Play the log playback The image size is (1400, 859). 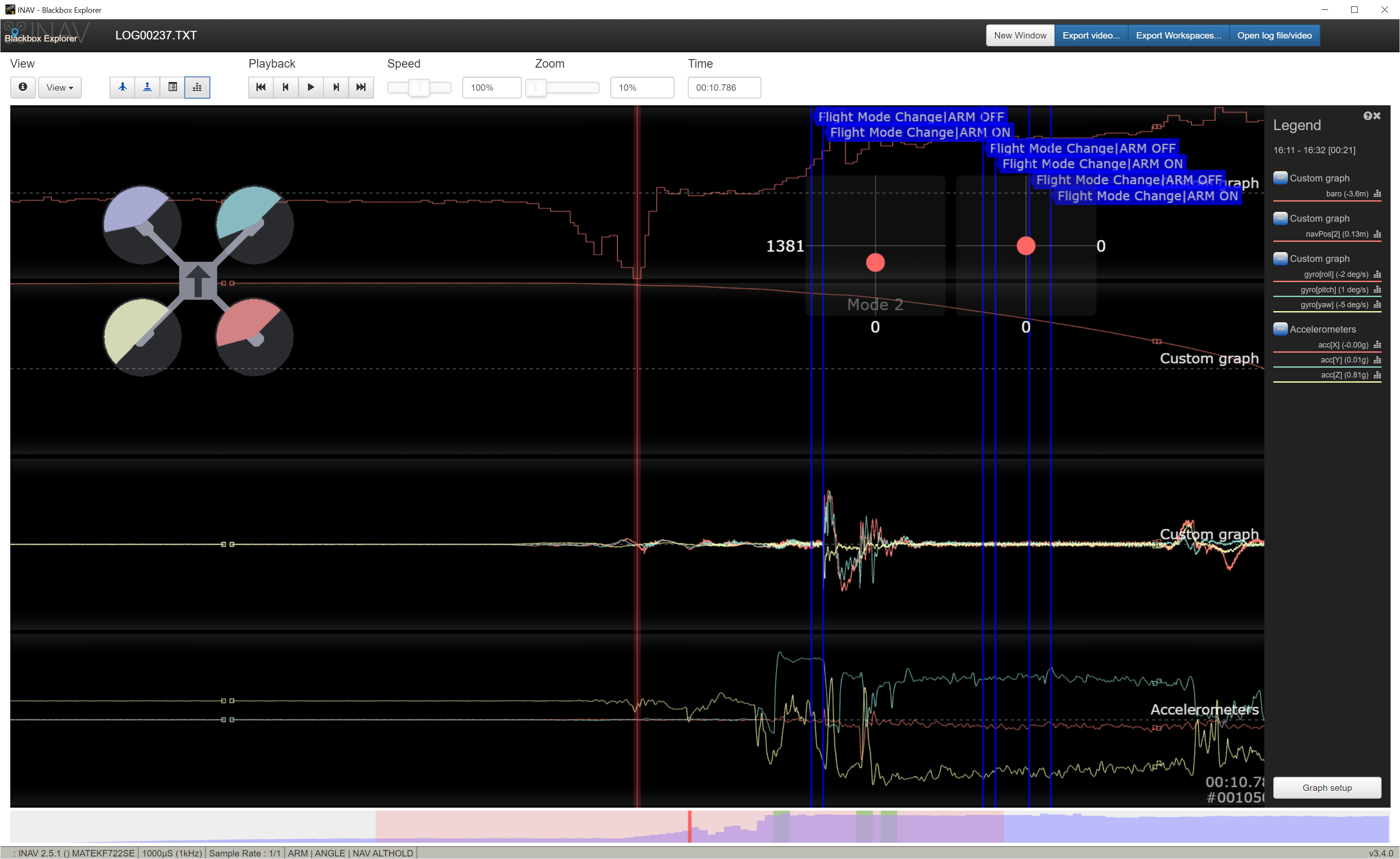(311, 87)
